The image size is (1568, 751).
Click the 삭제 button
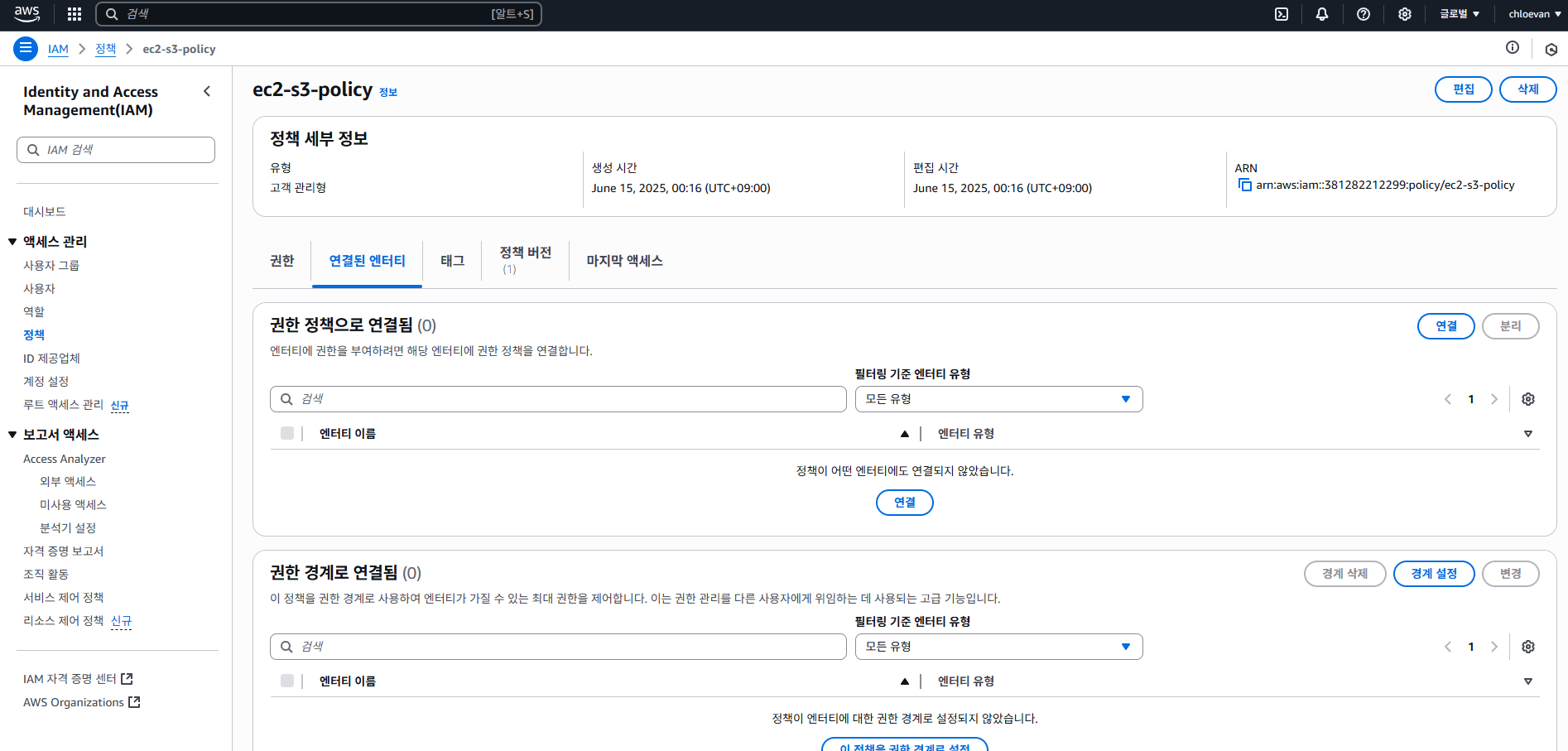1527,89
